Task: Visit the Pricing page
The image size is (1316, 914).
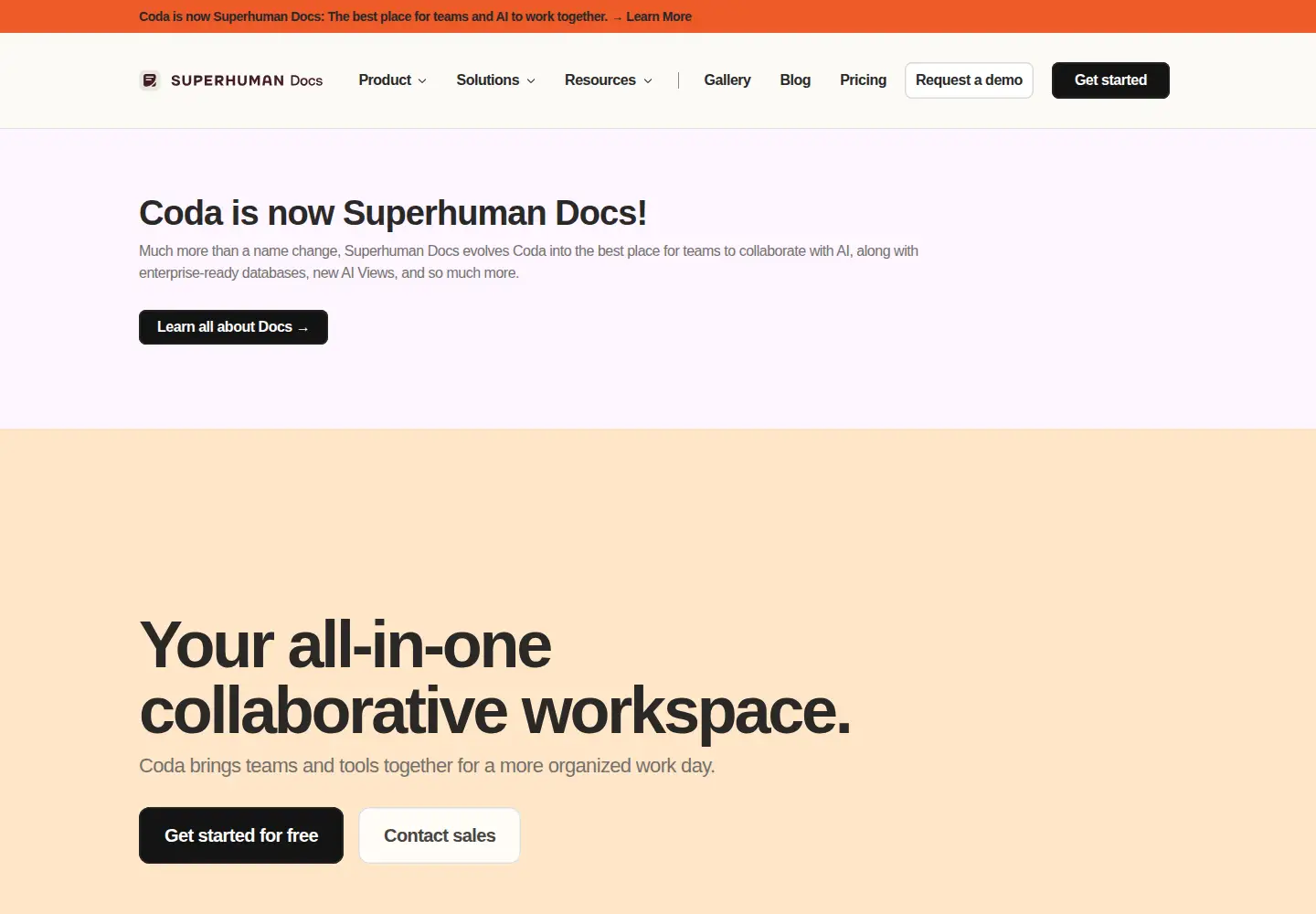Action: click(x=863, y=80)
